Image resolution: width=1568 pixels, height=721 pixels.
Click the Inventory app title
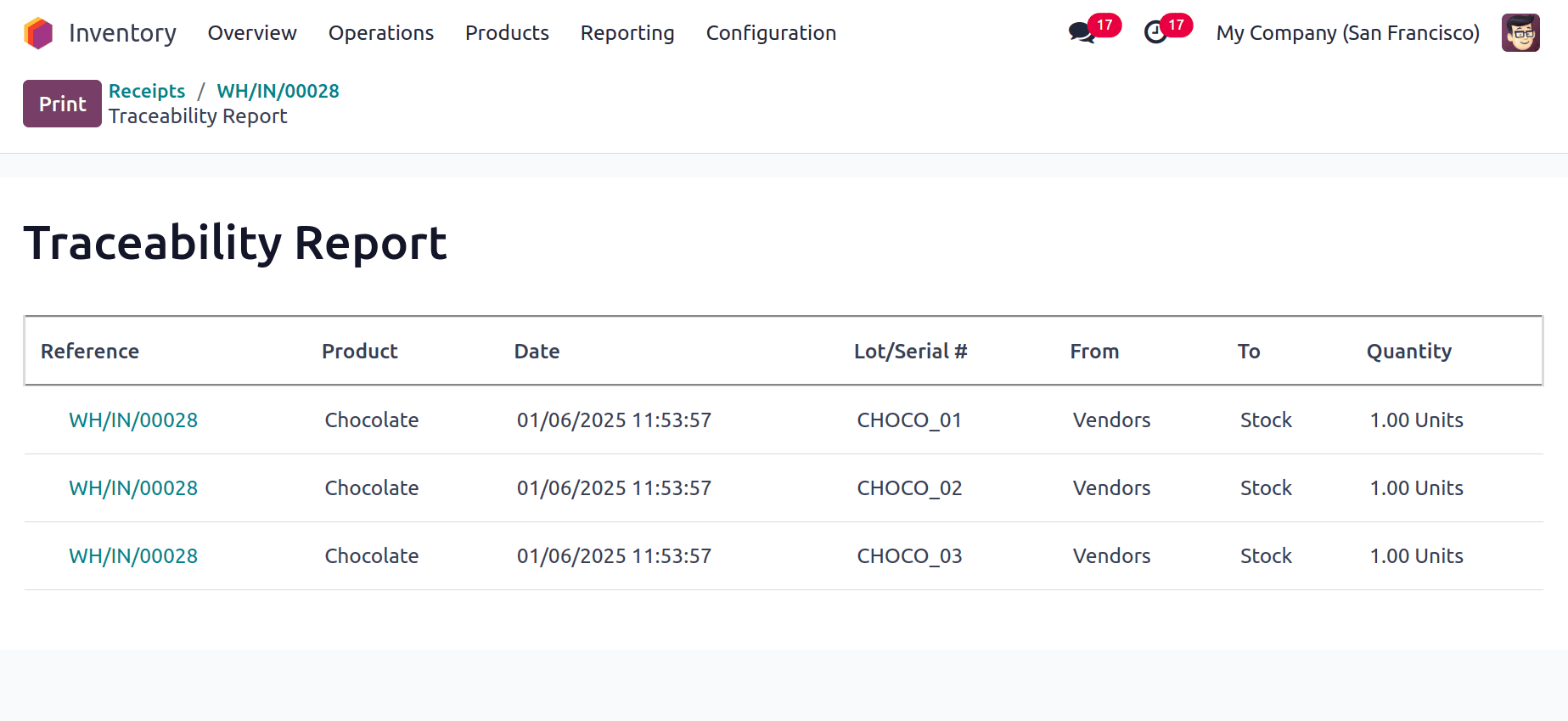(122, 33)
